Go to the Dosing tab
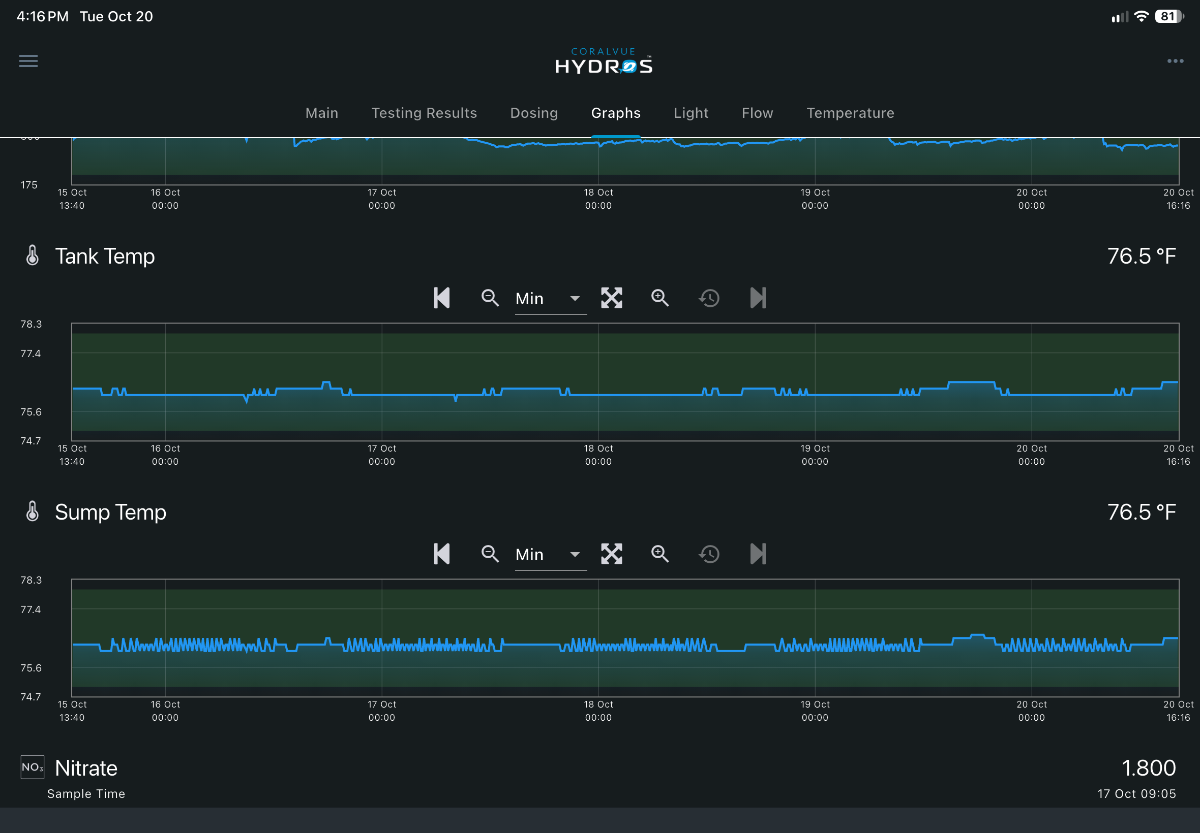The height and width of the screenshot is (833, 1200). (534, 113)
